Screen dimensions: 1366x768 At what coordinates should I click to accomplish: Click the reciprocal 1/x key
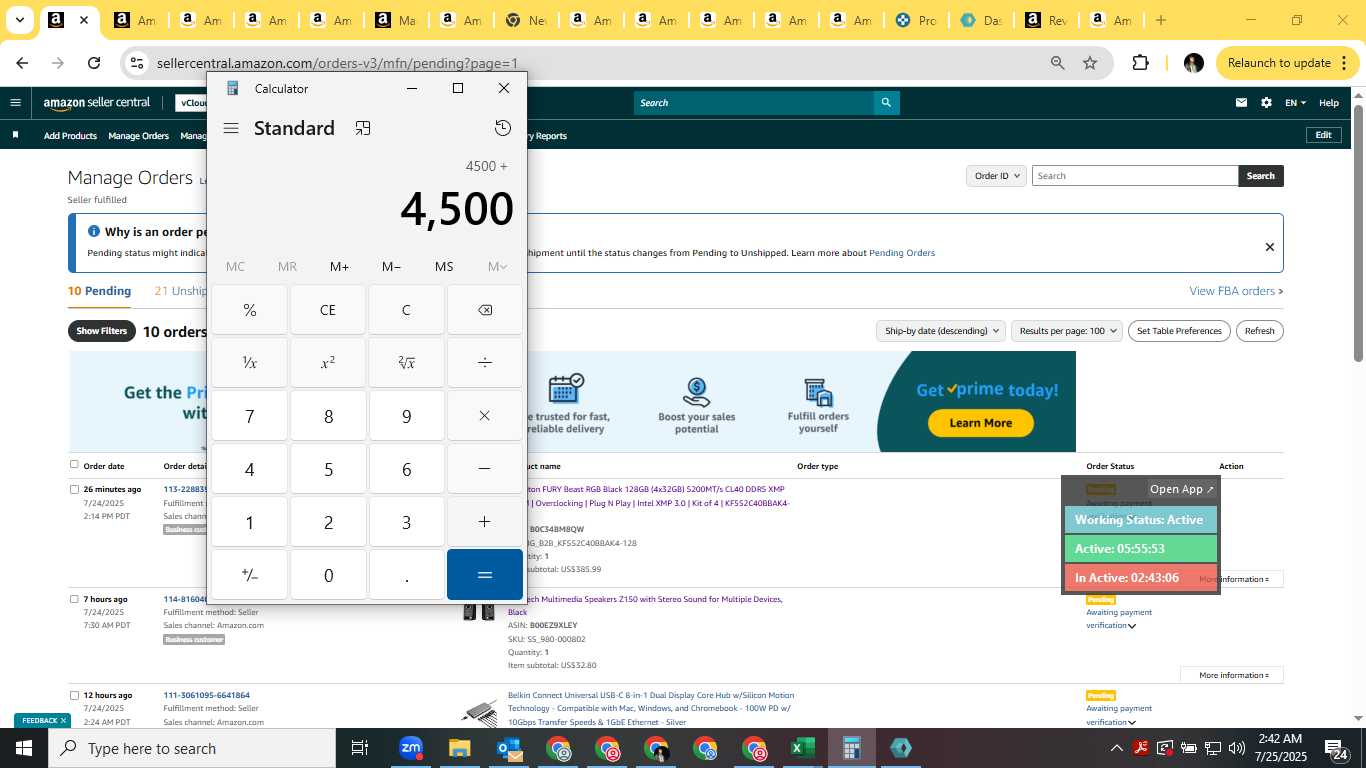(250, 363)
